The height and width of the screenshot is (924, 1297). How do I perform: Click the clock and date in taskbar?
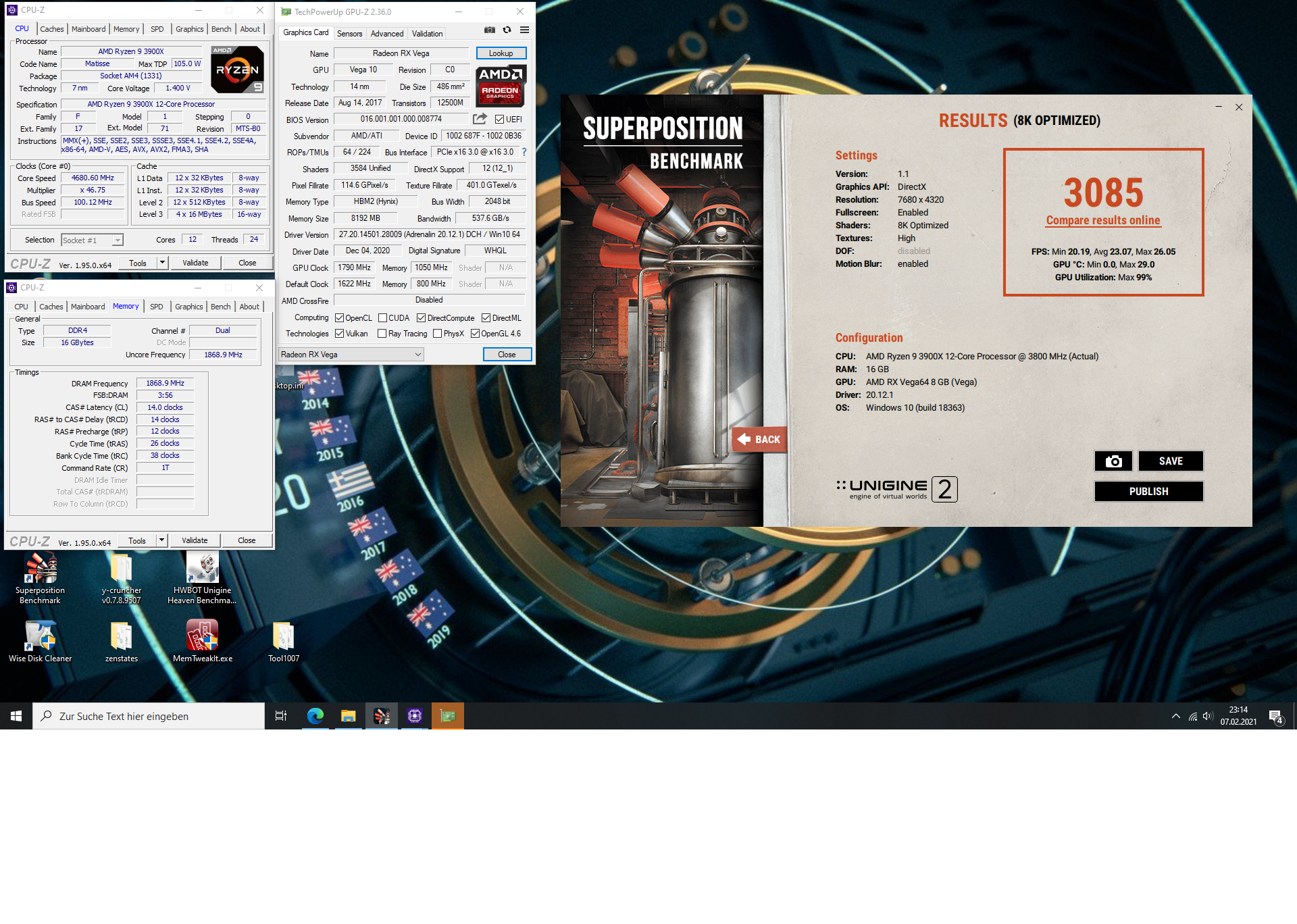[1238, 716]
